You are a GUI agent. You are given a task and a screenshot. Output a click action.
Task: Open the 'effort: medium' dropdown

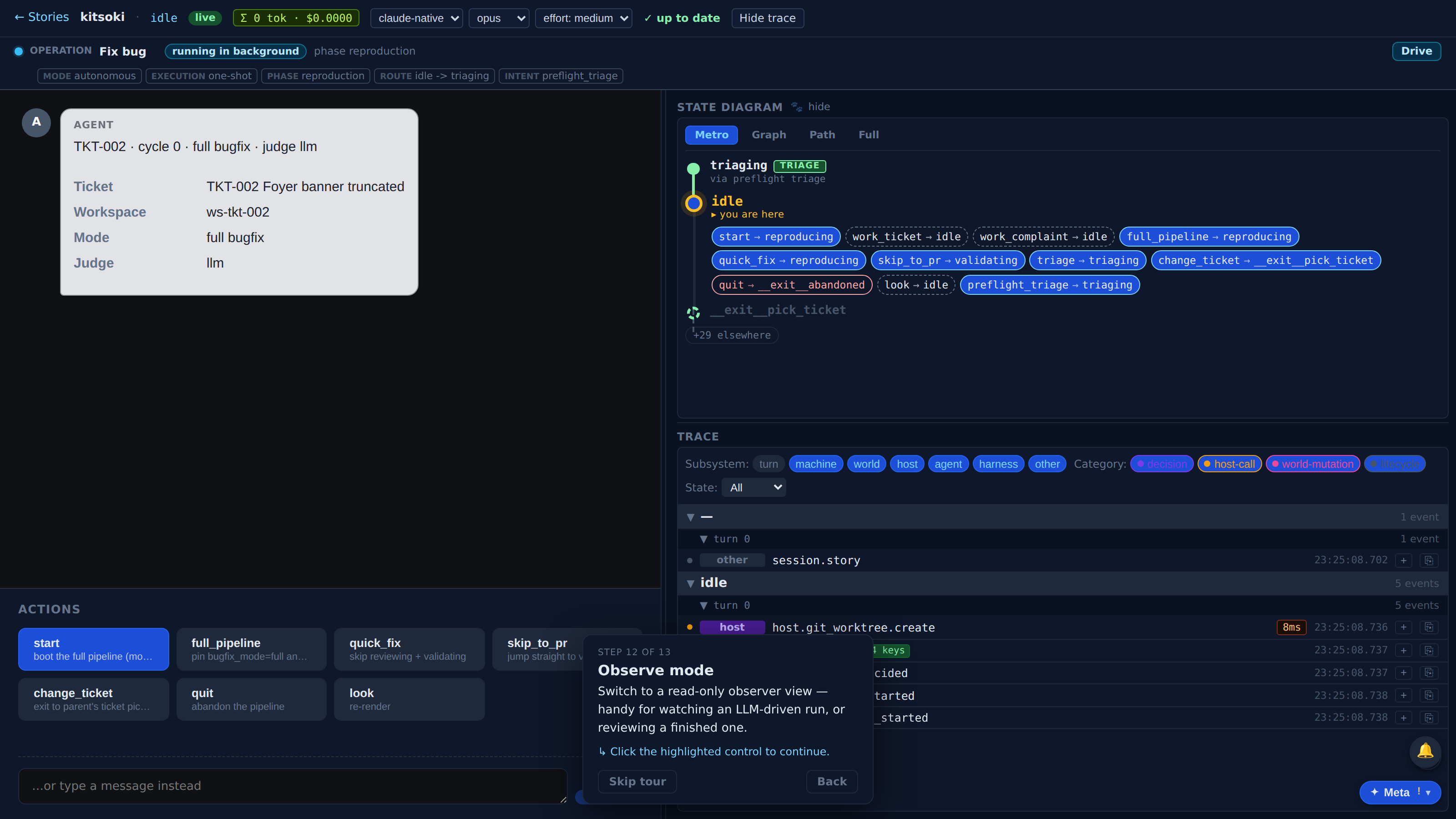pyautogui.click(x=583, y=18)
